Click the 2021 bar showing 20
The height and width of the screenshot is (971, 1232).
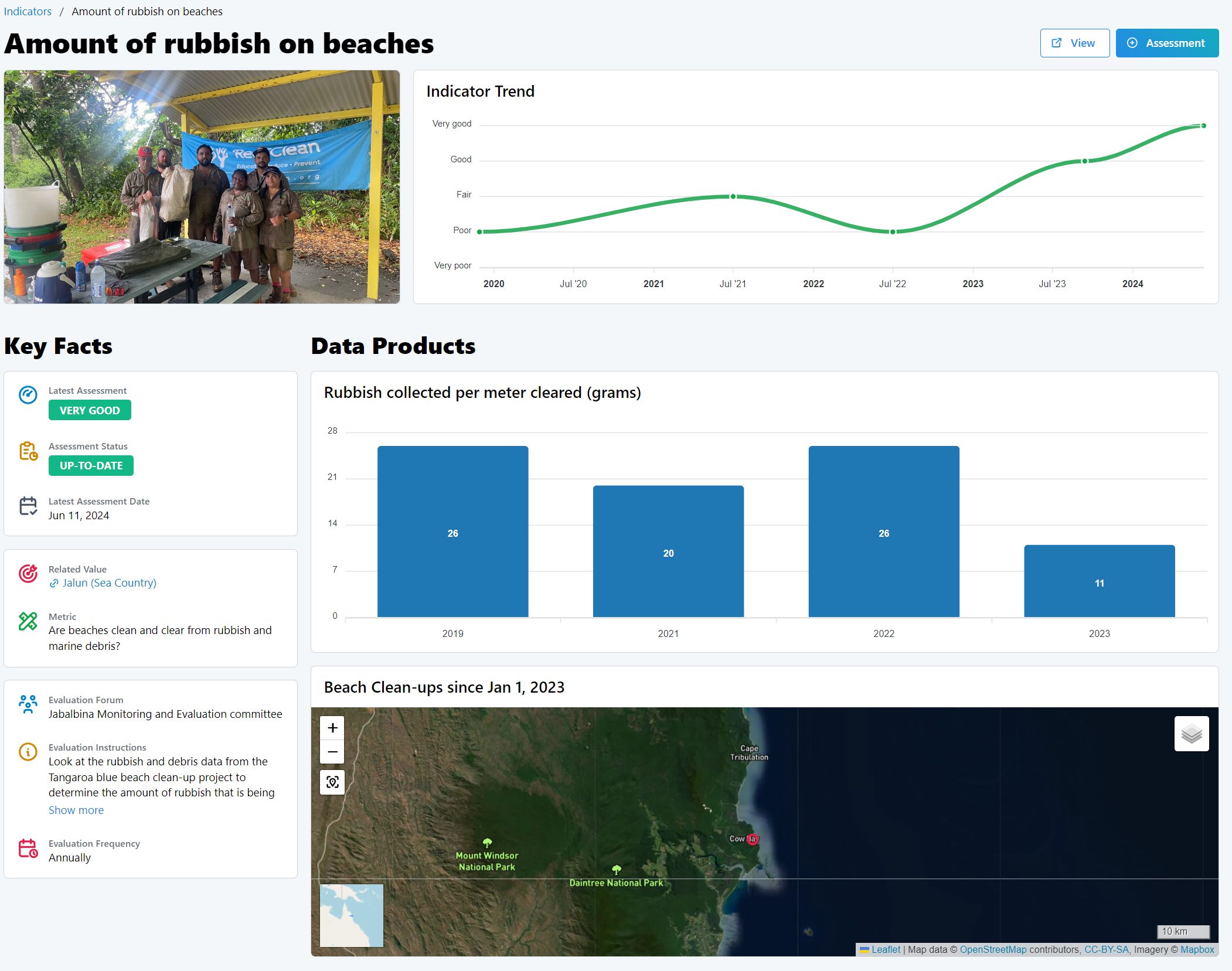(668, 551)
